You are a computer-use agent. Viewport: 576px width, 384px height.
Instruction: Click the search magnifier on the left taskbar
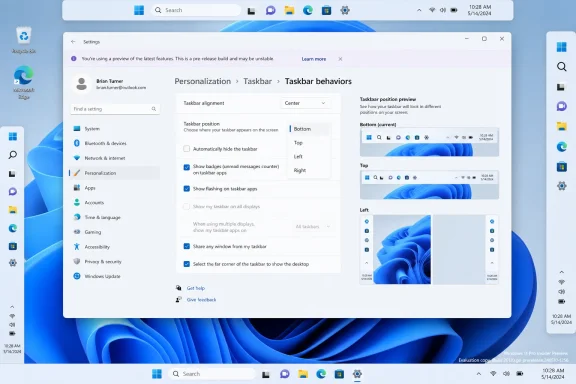pyautogui.click(x=13, y=155)
